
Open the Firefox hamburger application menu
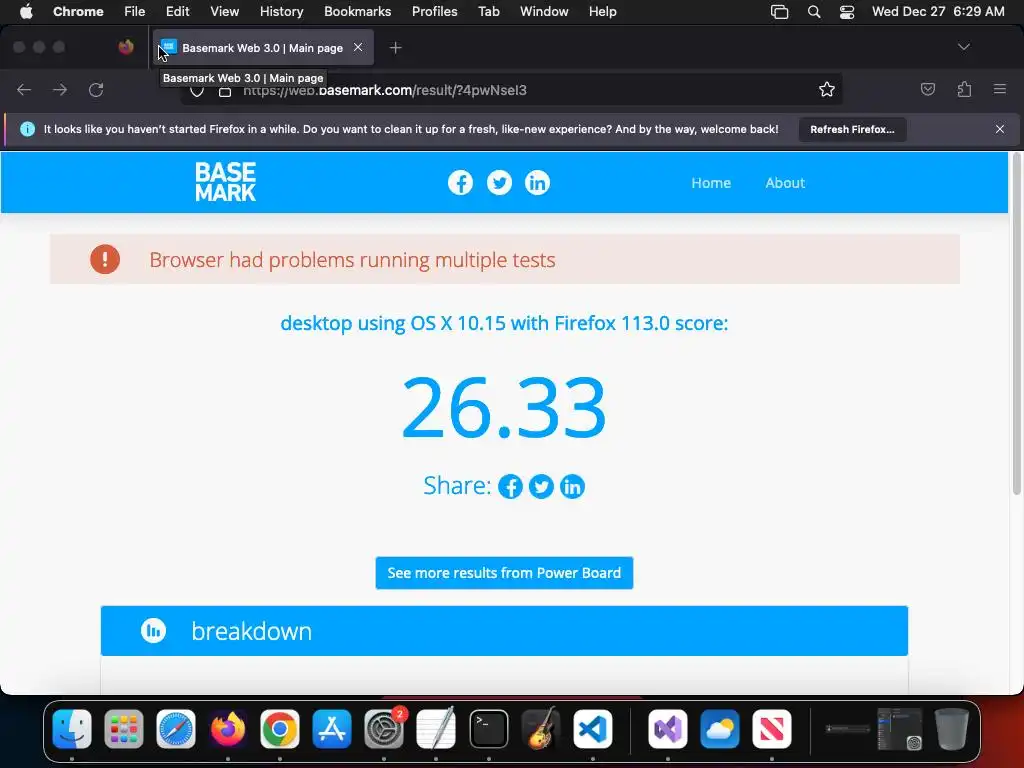point(1000,89)
